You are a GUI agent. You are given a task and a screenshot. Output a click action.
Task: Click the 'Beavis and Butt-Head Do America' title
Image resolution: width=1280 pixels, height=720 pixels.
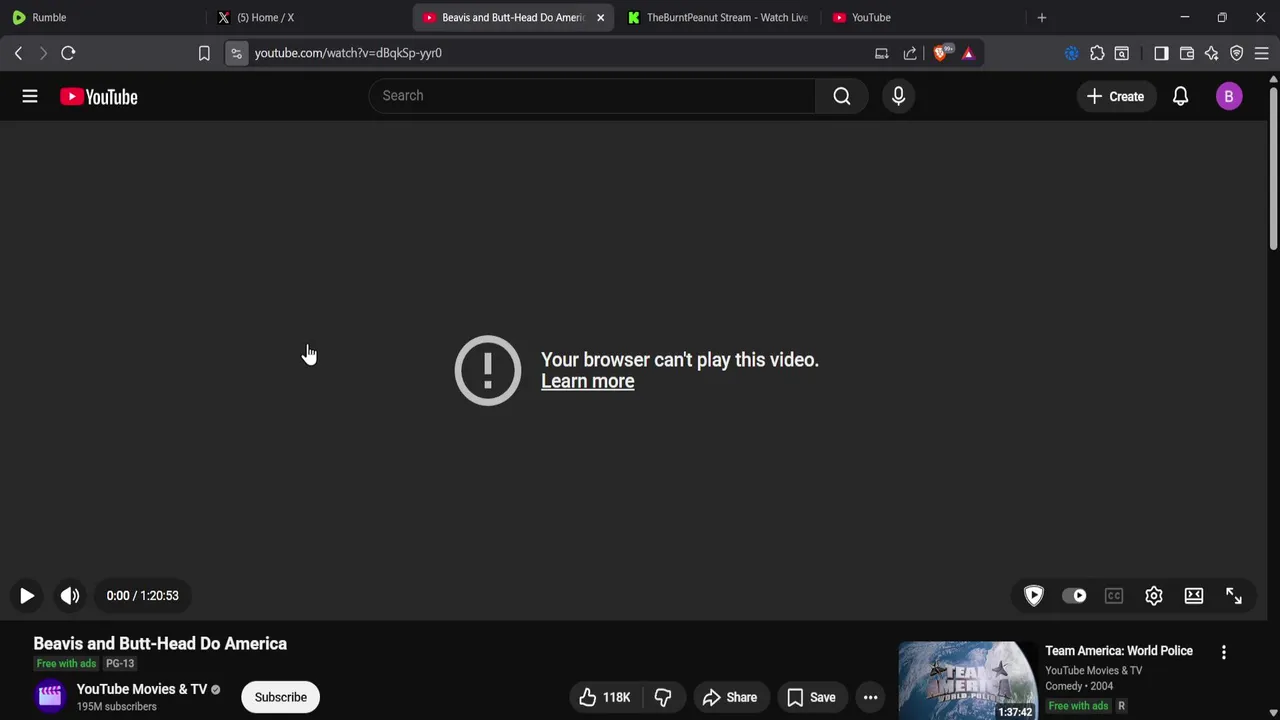point(160,644)
